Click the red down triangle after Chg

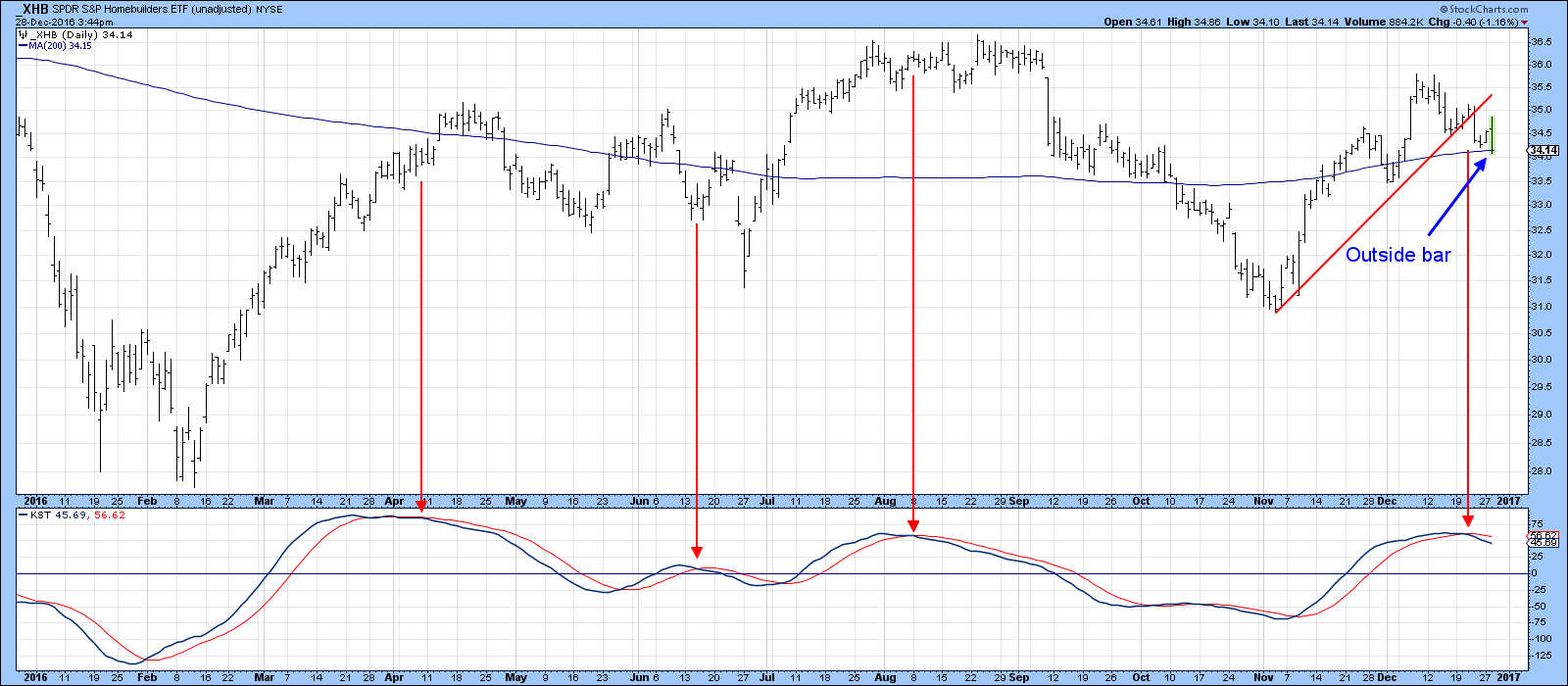tap(1525, 23)
